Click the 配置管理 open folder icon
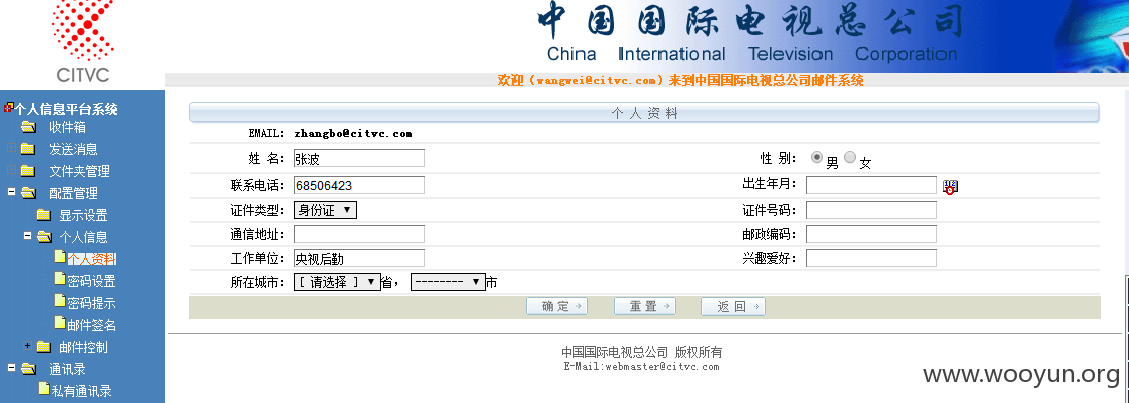This screenshot has height=403, width=1129. coord(28,193)
